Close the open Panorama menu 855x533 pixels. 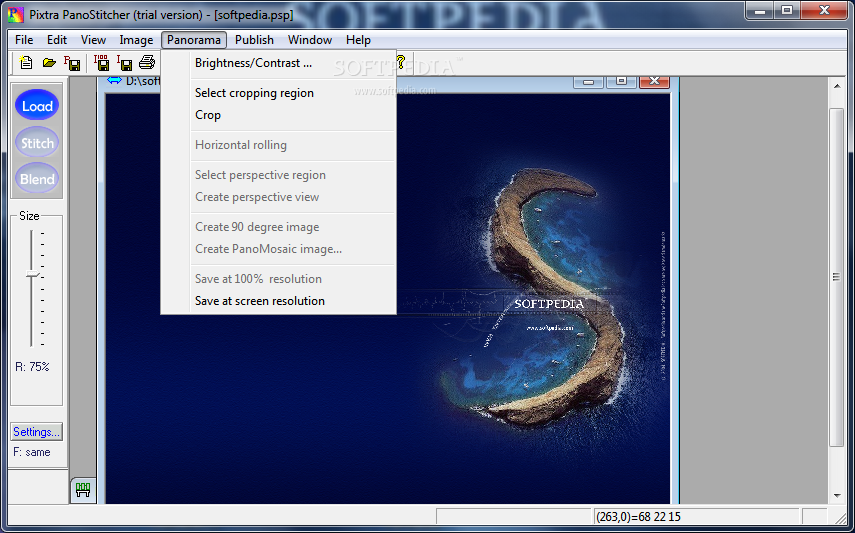(194, 40)
